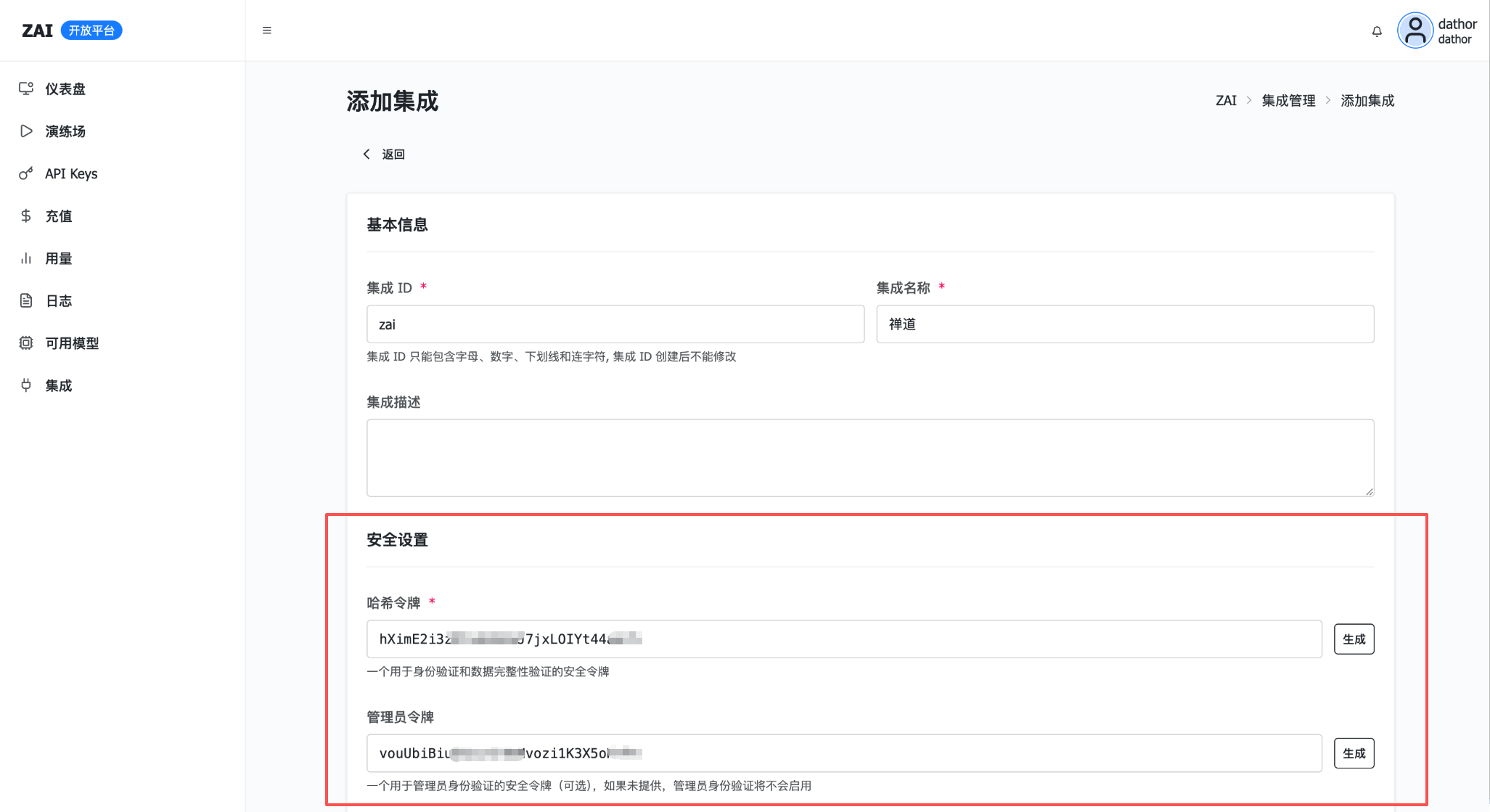
Task: Click the dathor user avatar
Action: [1415, 31]
